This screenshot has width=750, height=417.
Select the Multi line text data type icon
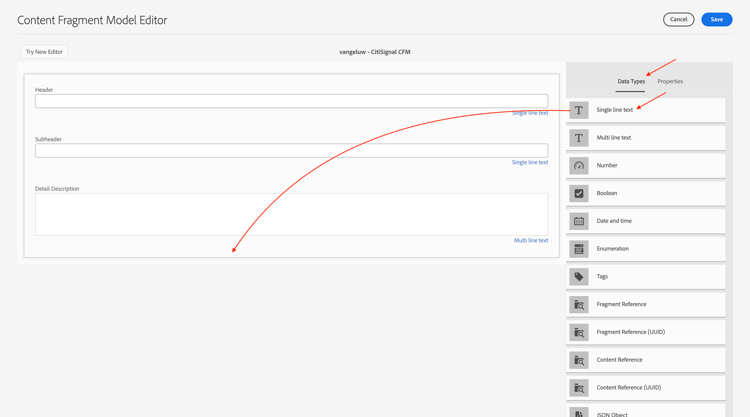click(579, 138)
